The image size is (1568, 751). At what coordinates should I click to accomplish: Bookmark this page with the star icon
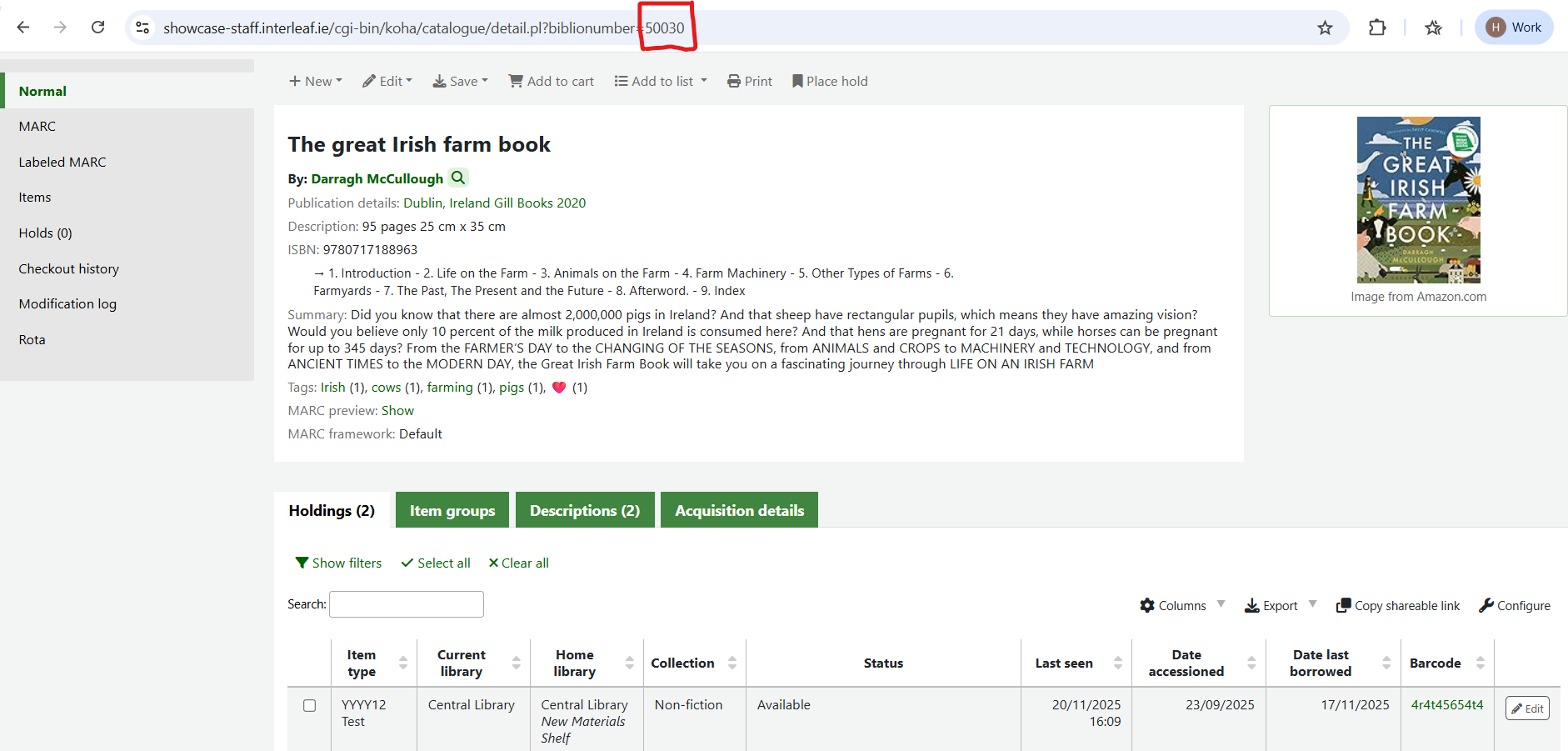point(1325,28)
